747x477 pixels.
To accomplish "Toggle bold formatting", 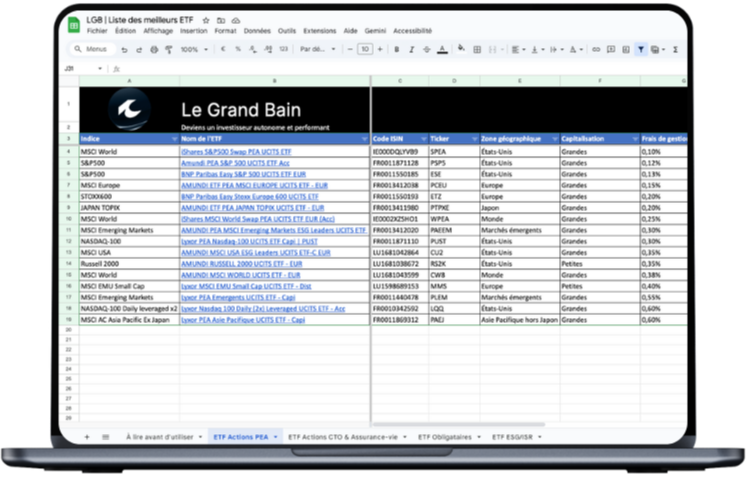I will [x=396, y=49].
